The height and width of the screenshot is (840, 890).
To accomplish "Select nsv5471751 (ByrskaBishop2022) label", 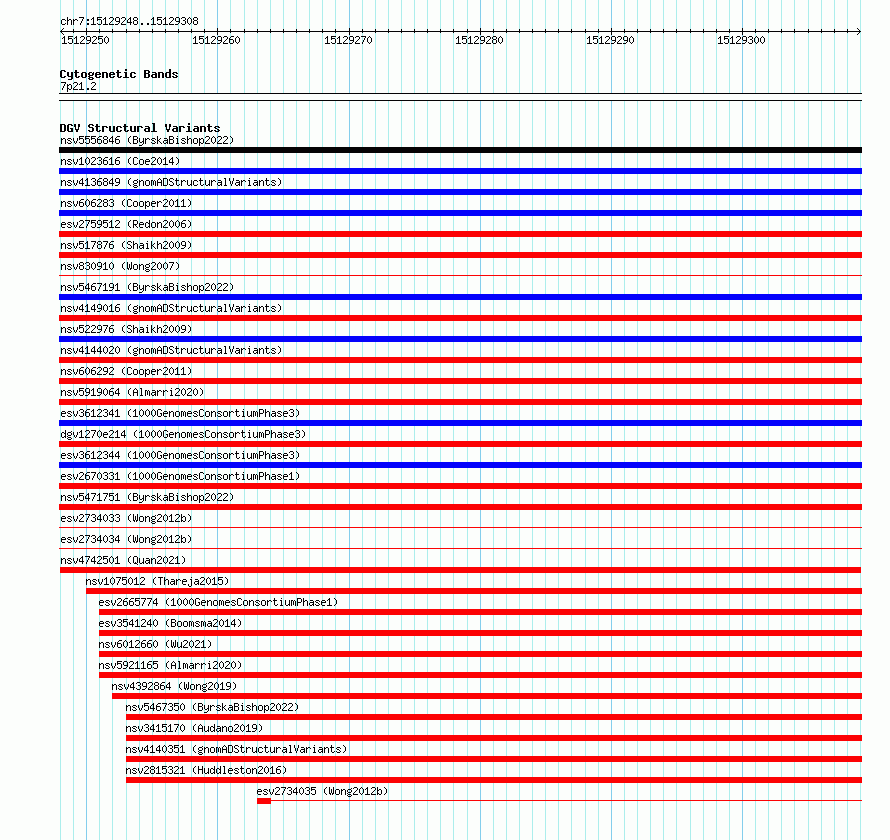I will pyautogui.click(x=147, y=497).
